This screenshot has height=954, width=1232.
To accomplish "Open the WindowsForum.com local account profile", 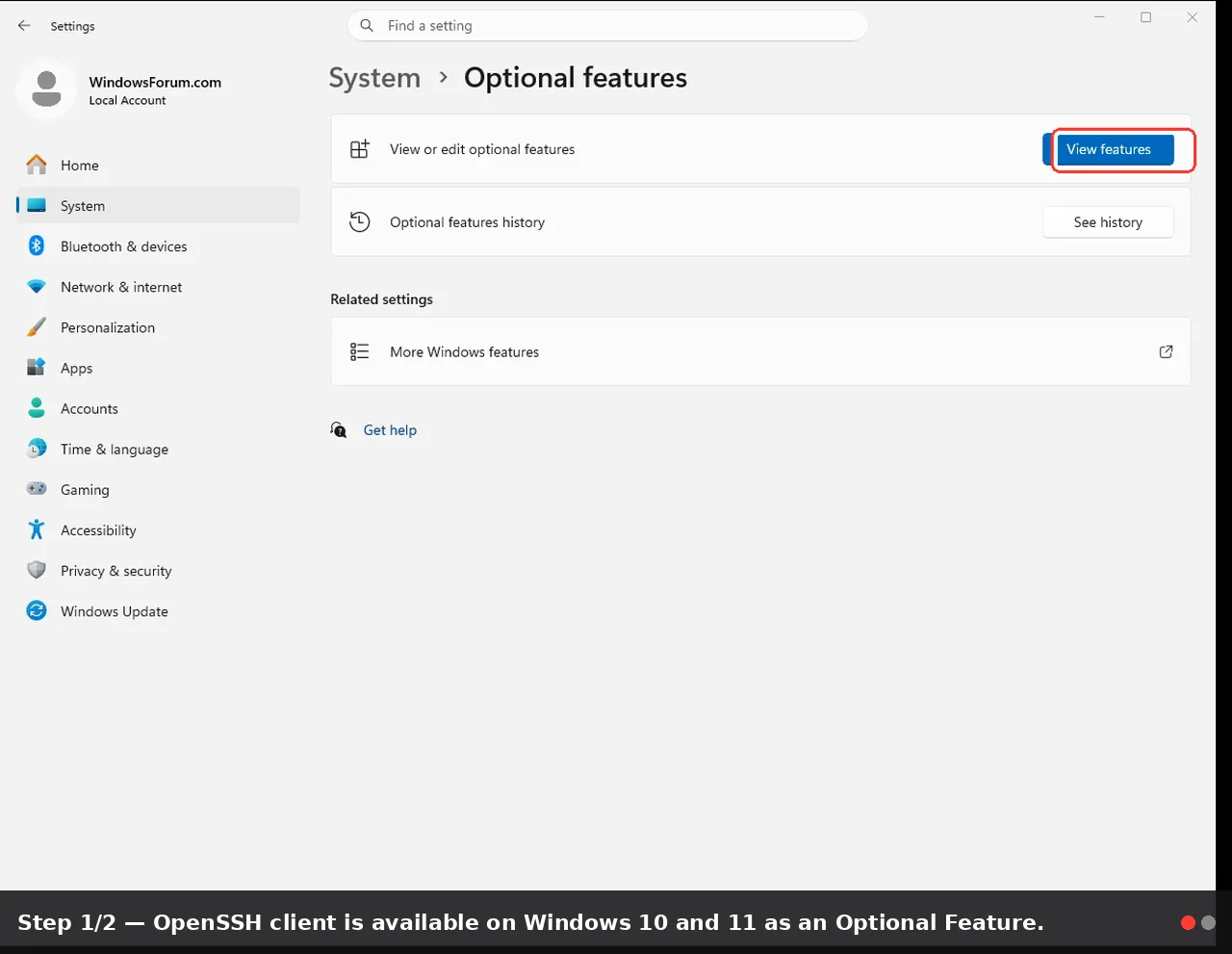I will click(120, 90).
